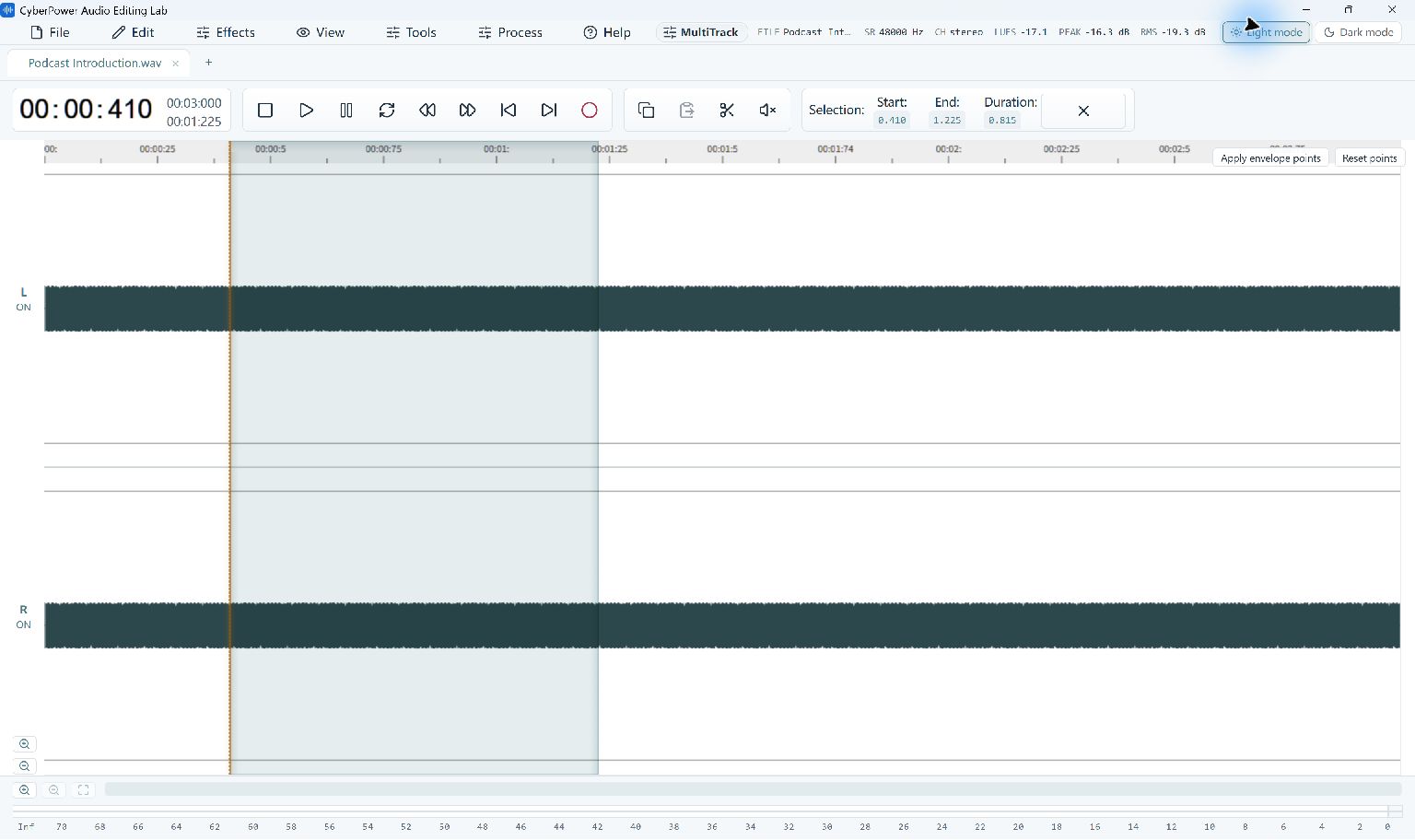This screenshot has height=840, width=1415.
Task: Click the Reset points button
Action: 1369,158
